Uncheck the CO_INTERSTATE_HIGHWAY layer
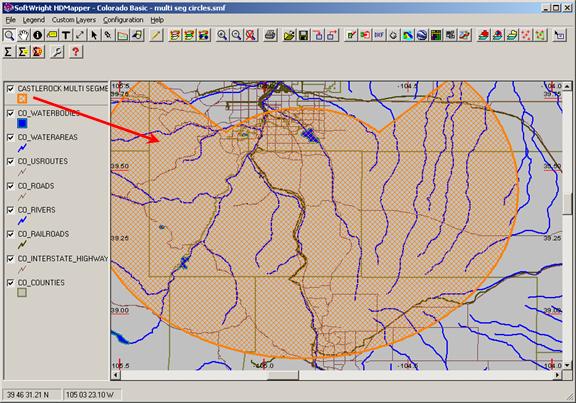Screen dimensions: 576x403 pos(10,259)
